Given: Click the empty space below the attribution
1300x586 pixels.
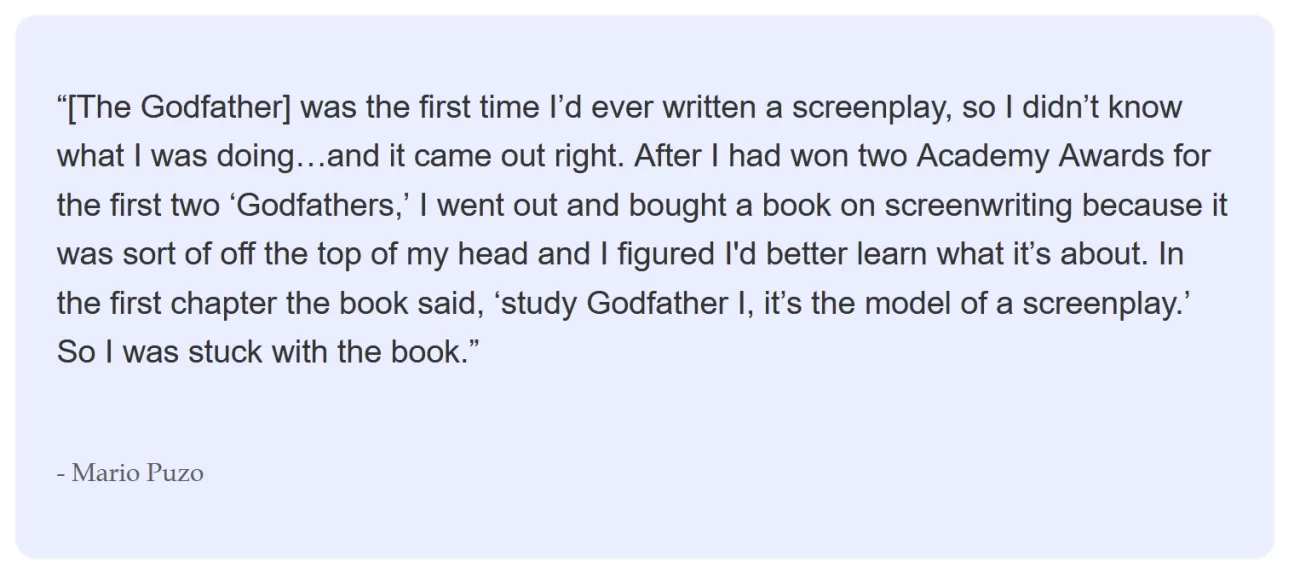Looking at the screenshot, I should (x=645, y=523).
